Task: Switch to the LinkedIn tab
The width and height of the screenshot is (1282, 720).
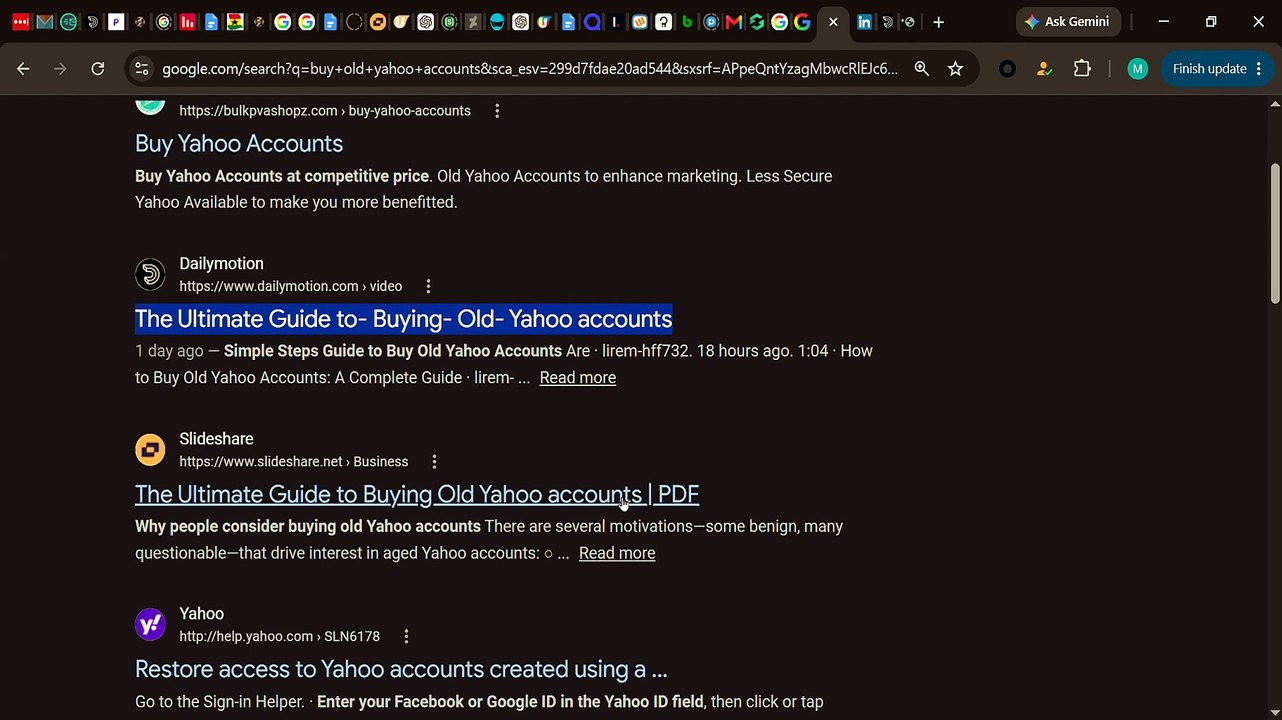Action: [864, 22]
